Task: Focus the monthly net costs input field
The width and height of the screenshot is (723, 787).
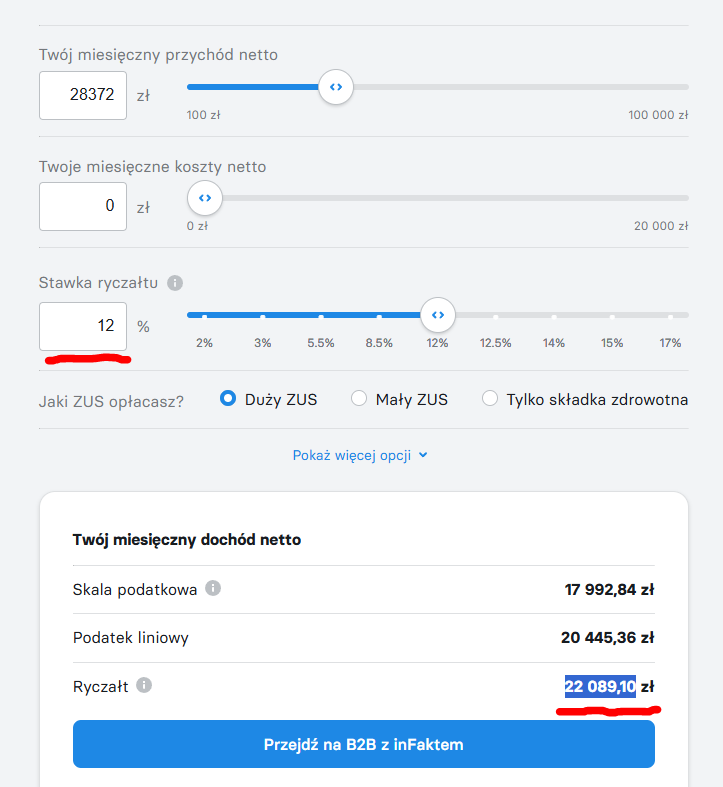Action: tap(83, 206)
